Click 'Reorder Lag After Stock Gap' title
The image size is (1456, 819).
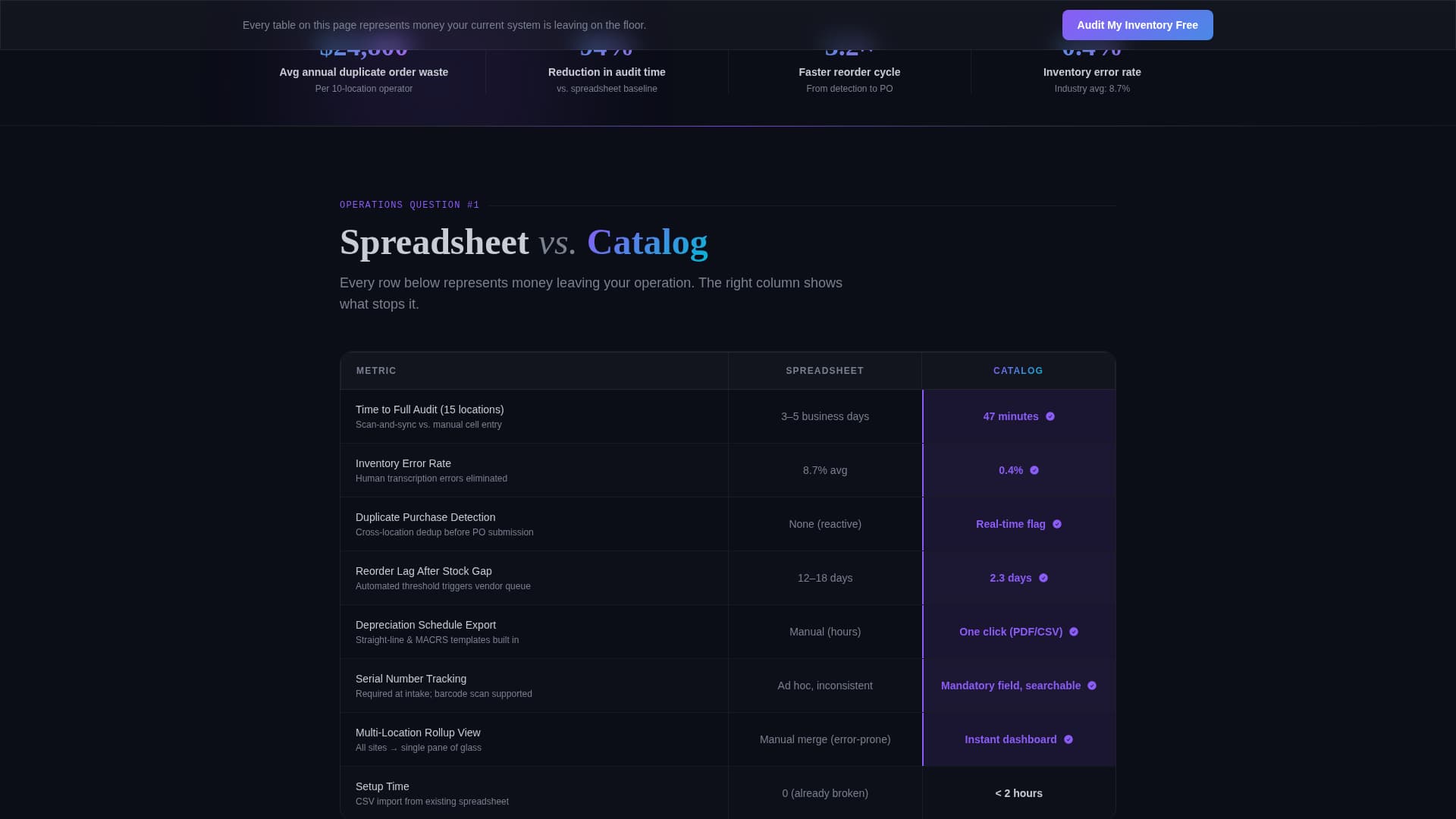[x=424, y=571]
